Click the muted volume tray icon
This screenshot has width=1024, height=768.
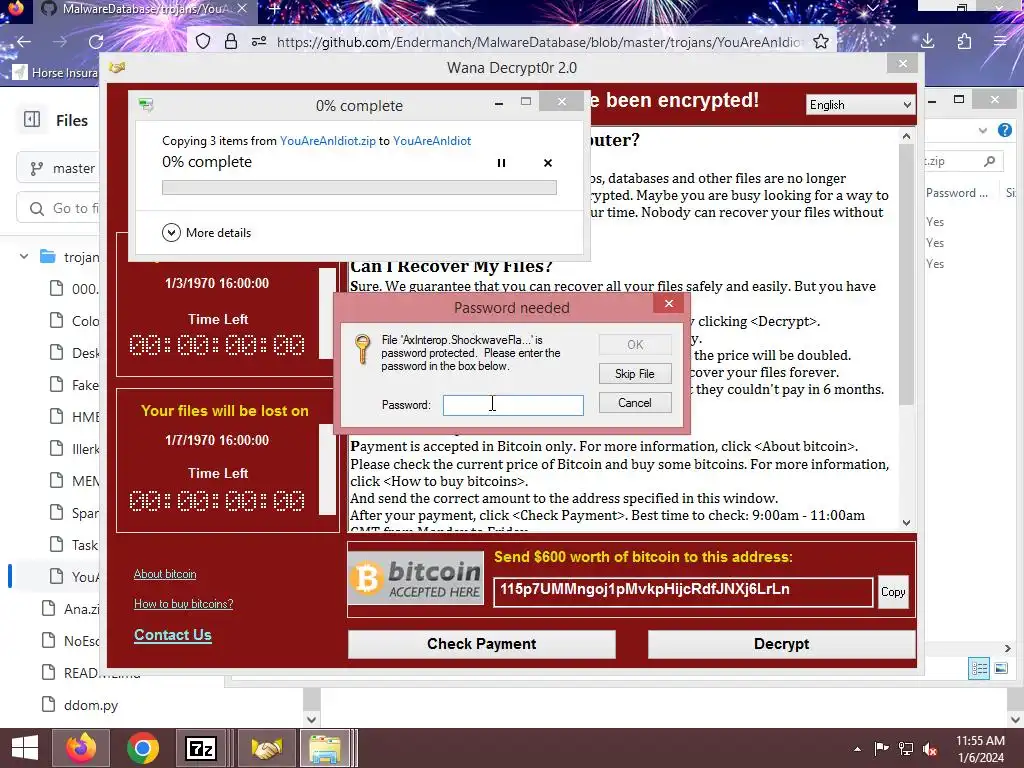coord(930,749)
